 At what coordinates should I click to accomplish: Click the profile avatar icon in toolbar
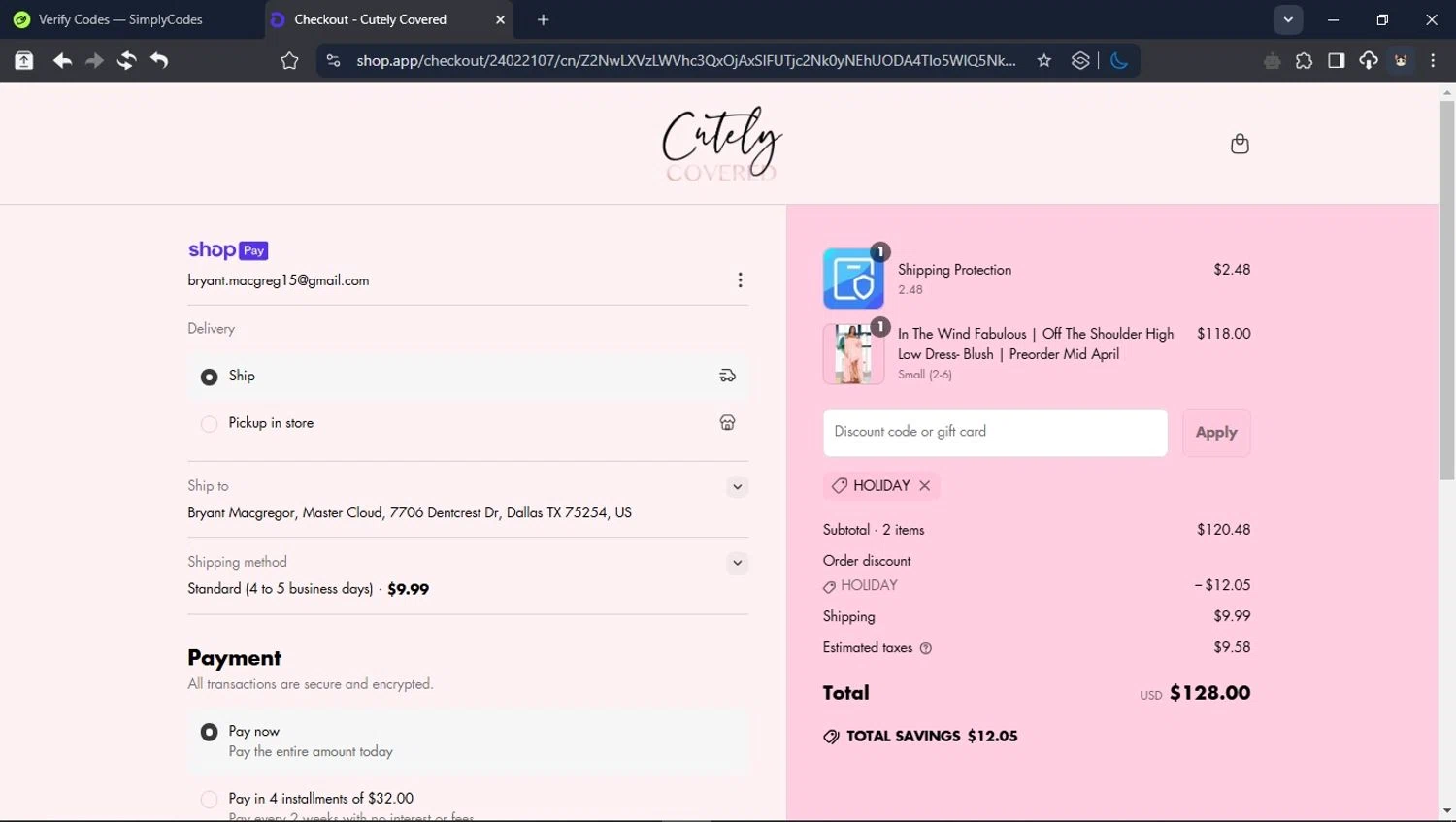pos(1401,60)
